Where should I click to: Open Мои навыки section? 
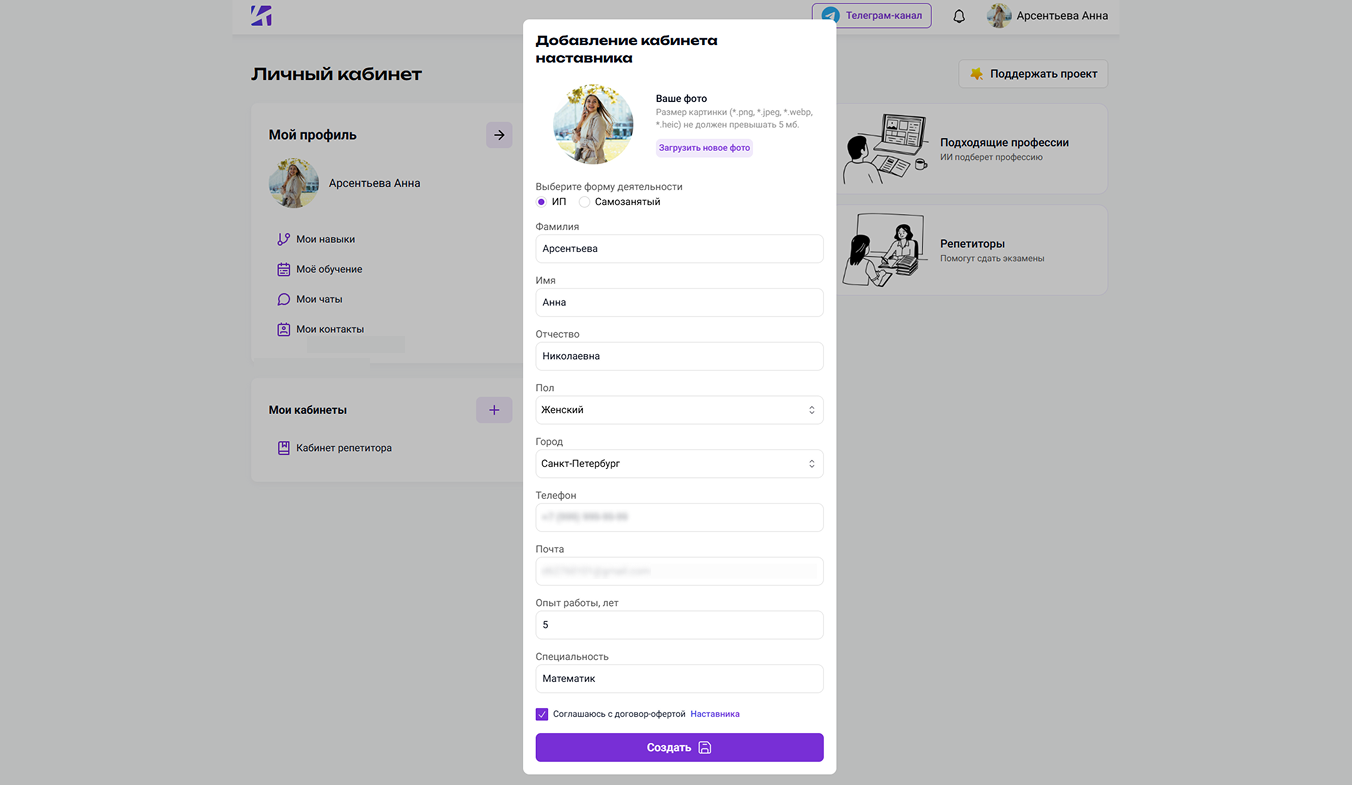tap(325, 240)
